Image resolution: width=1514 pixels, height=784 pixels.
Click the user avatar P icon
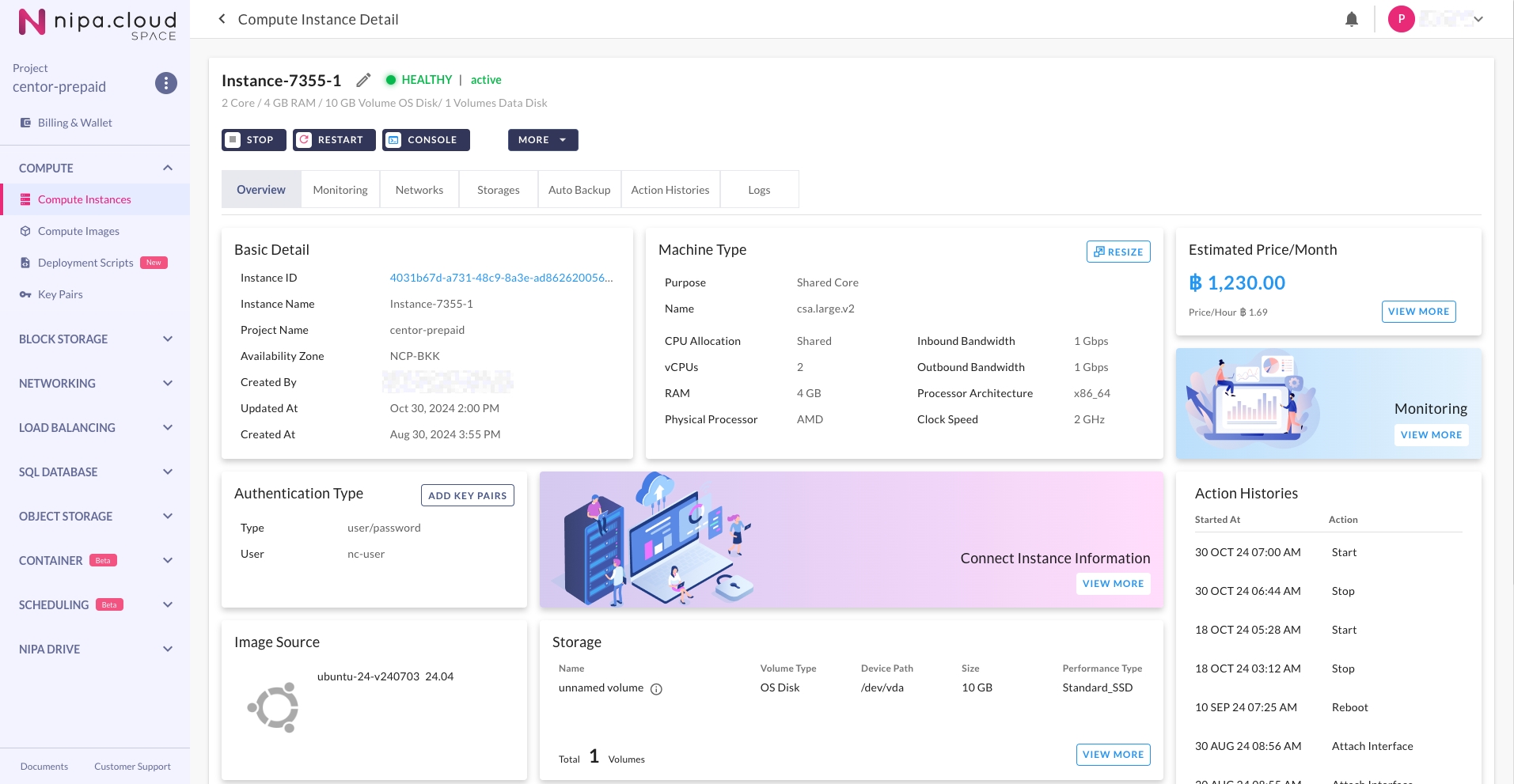pos(1401,19)
